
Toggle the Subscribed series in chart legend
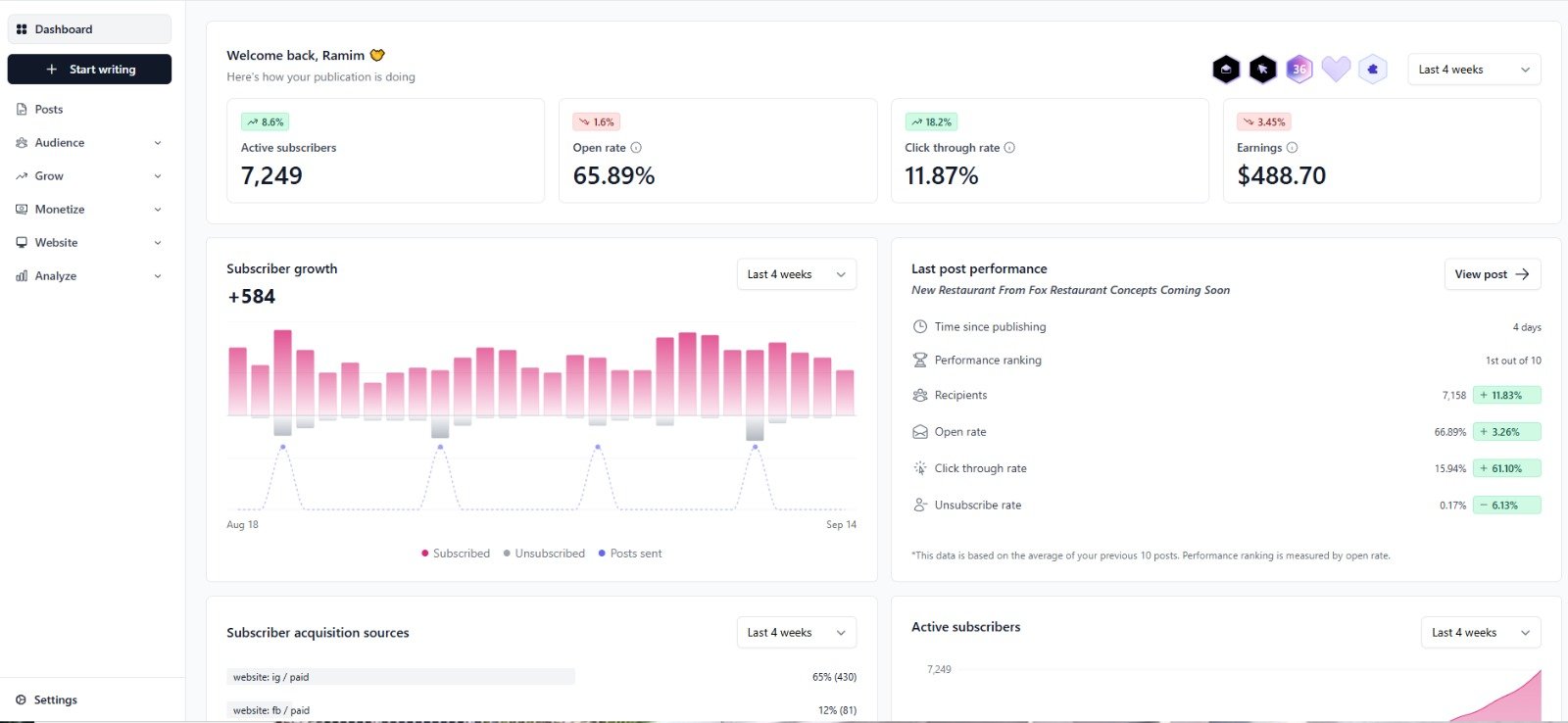click(x=456, y=554)
